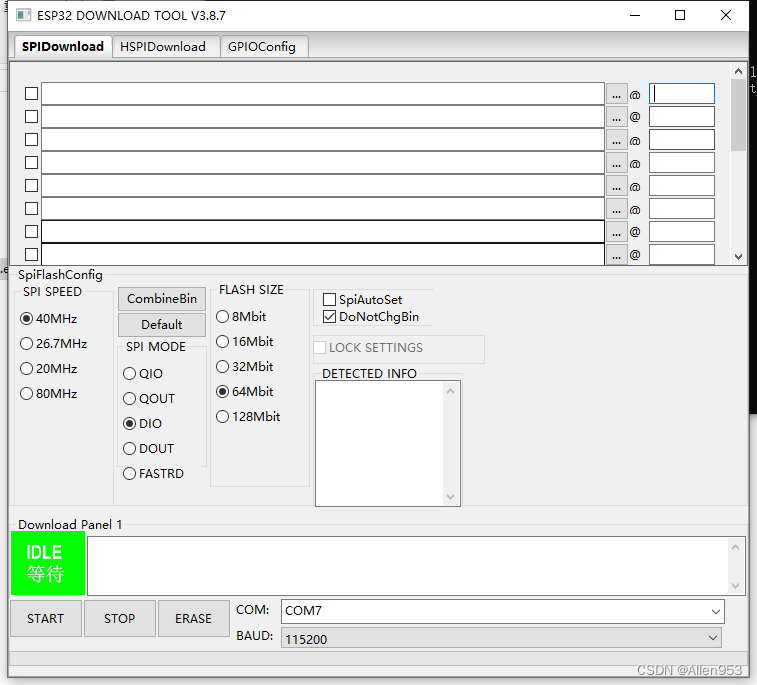Click the START button
The image size is (757, 685).
(x=45, y=618)
